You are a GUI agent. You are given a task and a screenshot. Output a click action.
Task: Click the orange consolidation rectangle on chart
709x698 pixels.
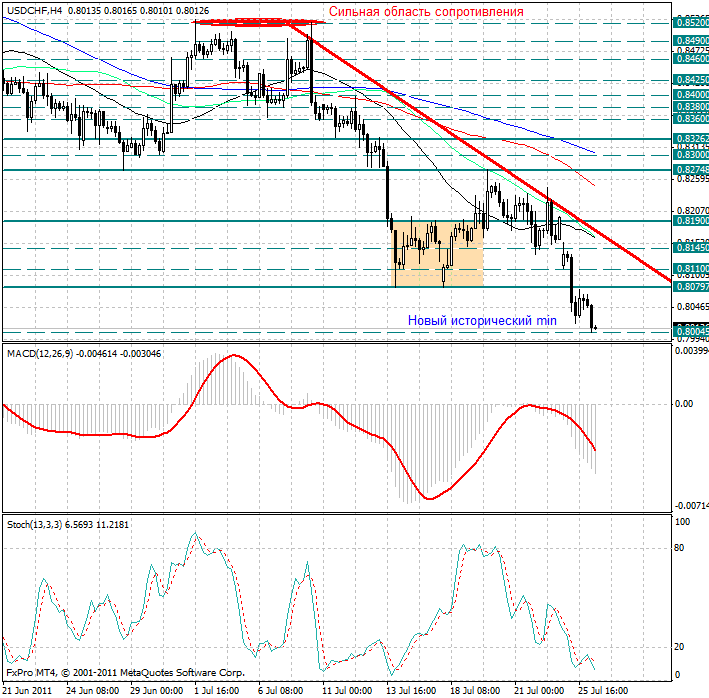tap(438, 254)
